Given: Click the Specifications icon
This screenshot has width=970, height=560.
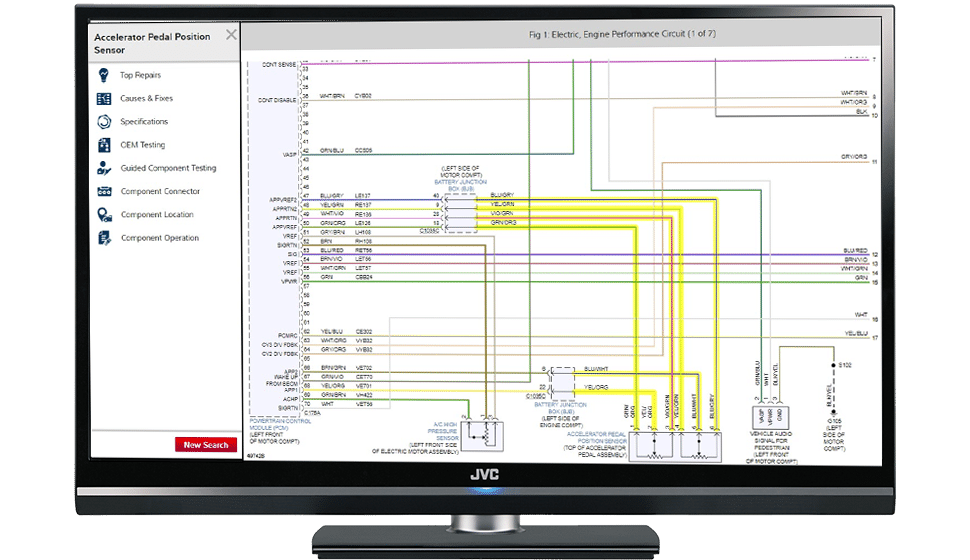Looking at the screenshot, I should pyautogui.click(x=104, y=121).
